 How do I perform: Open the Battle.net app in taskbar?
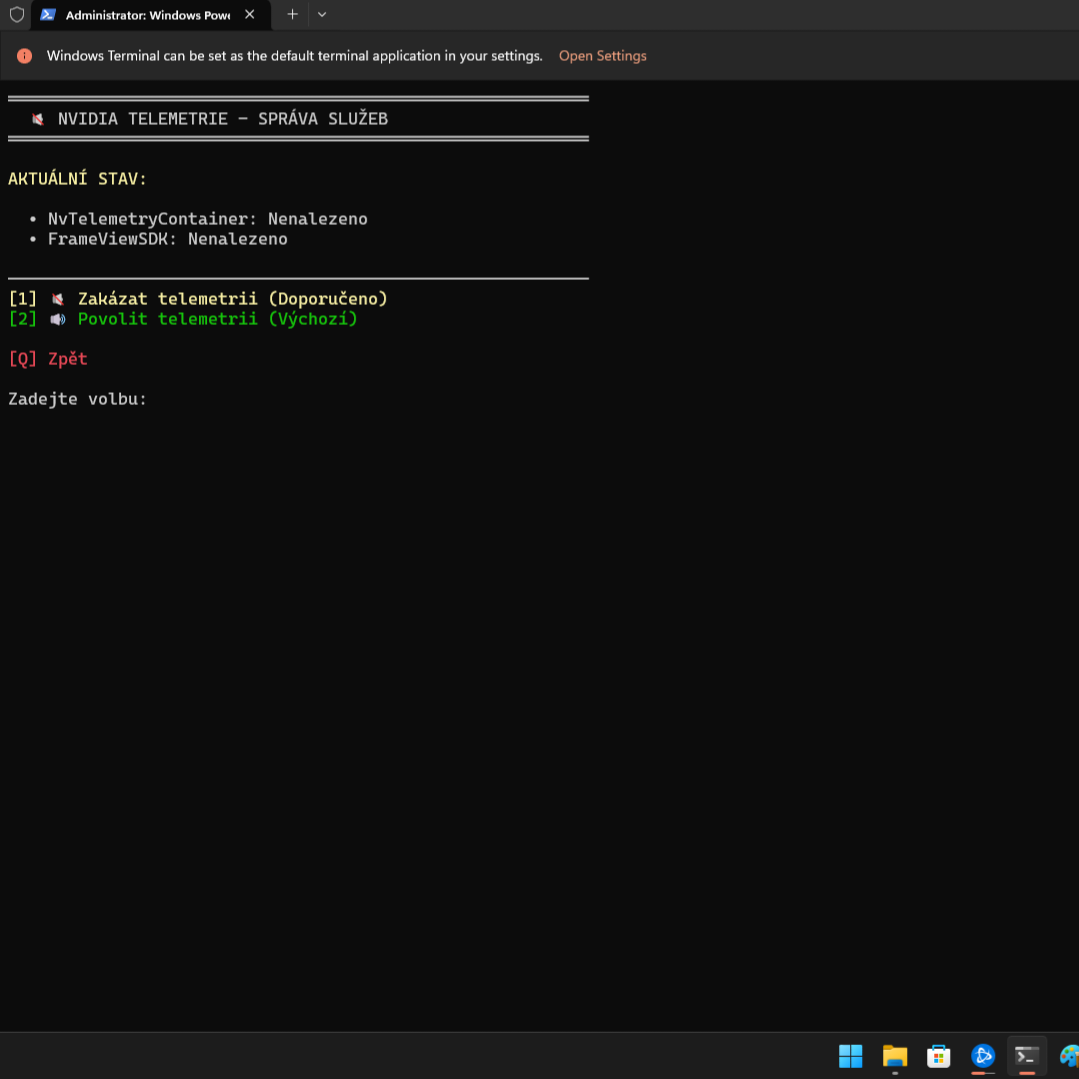(983, 1056)
